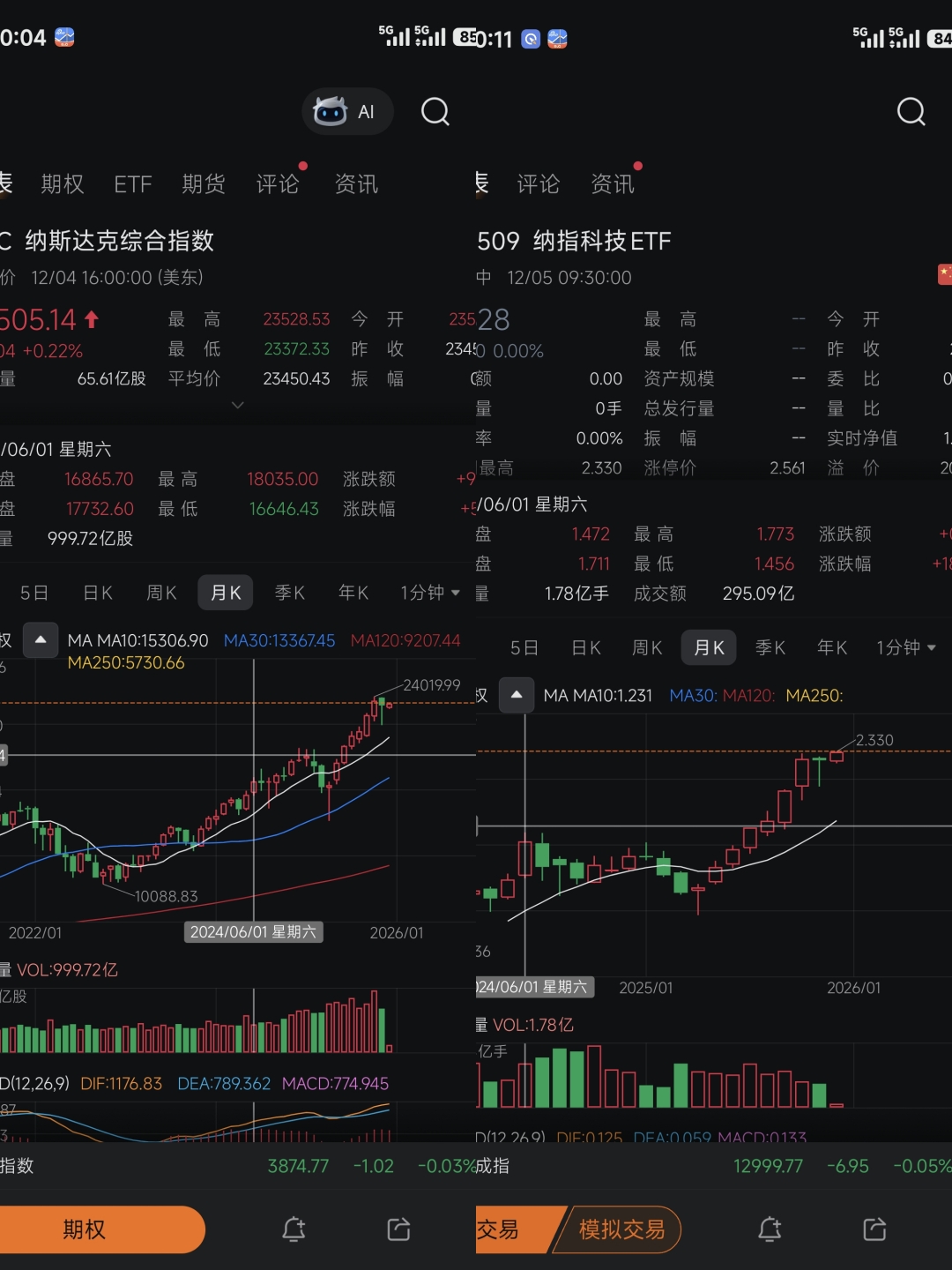Select 季K period on Nasdaq Composite chart

point(290,593)
